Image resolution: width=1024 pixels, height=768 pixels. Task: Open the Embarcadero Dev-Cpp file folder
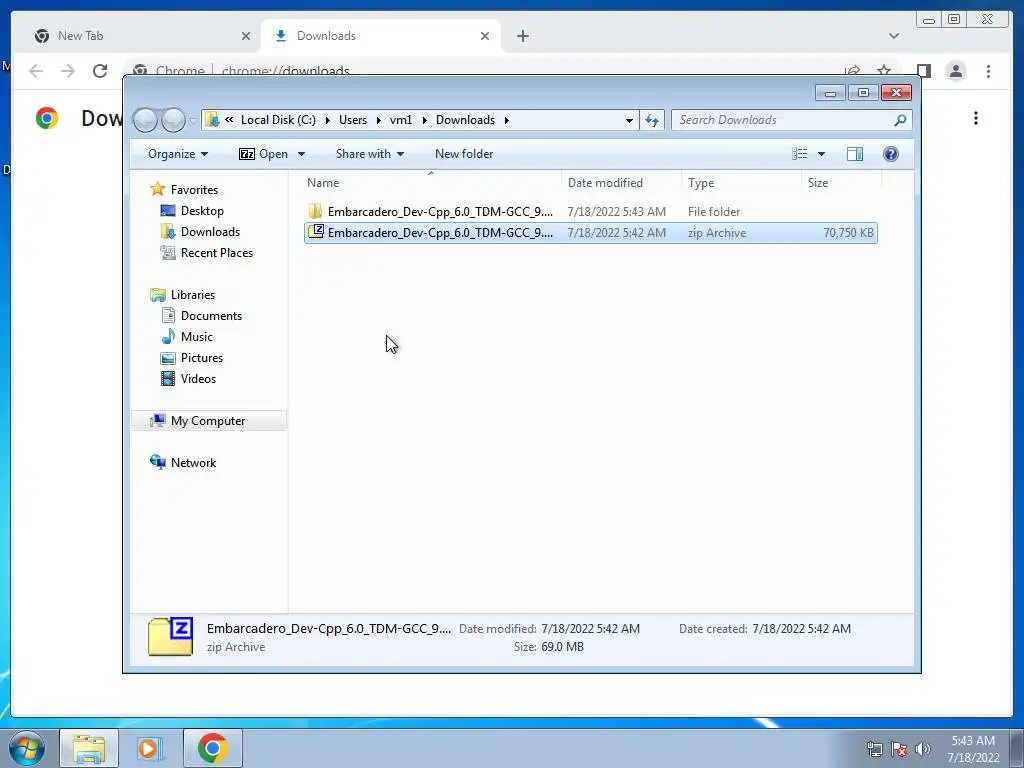tap(590, 212)
